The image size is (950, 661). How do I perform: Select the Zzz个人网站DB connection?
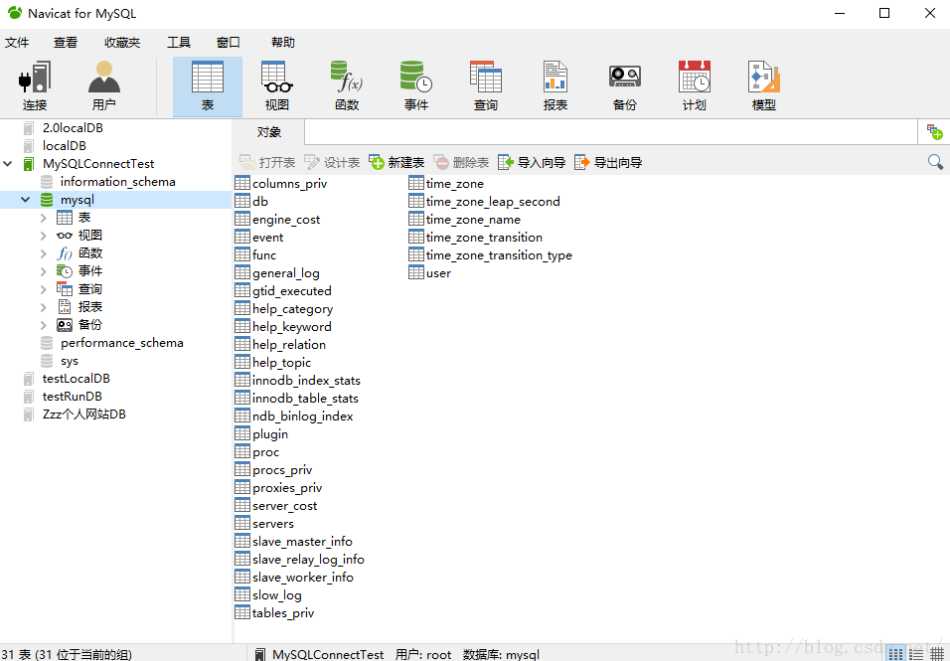pos(84,414)
